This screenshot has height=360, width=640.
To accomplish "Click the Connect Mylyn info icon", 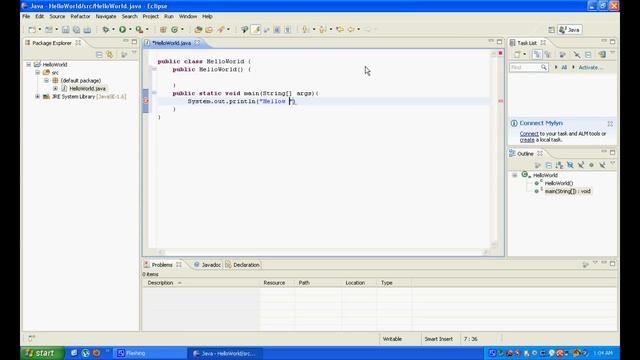I will [x=514, y=123].
